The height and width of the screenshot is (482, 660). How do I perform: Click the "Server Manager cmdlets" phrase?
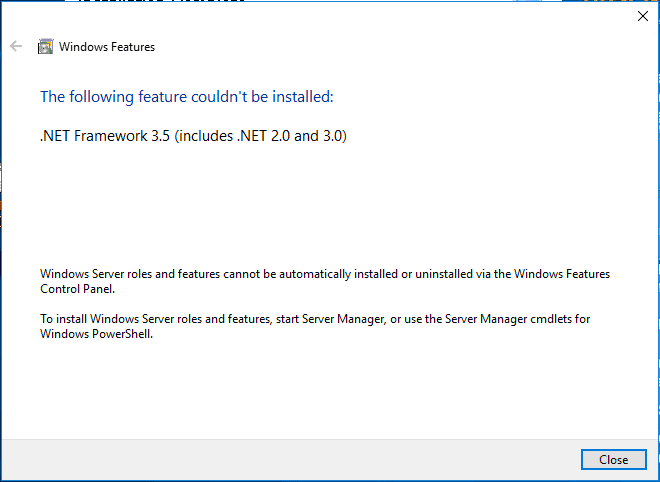(523, 319)
